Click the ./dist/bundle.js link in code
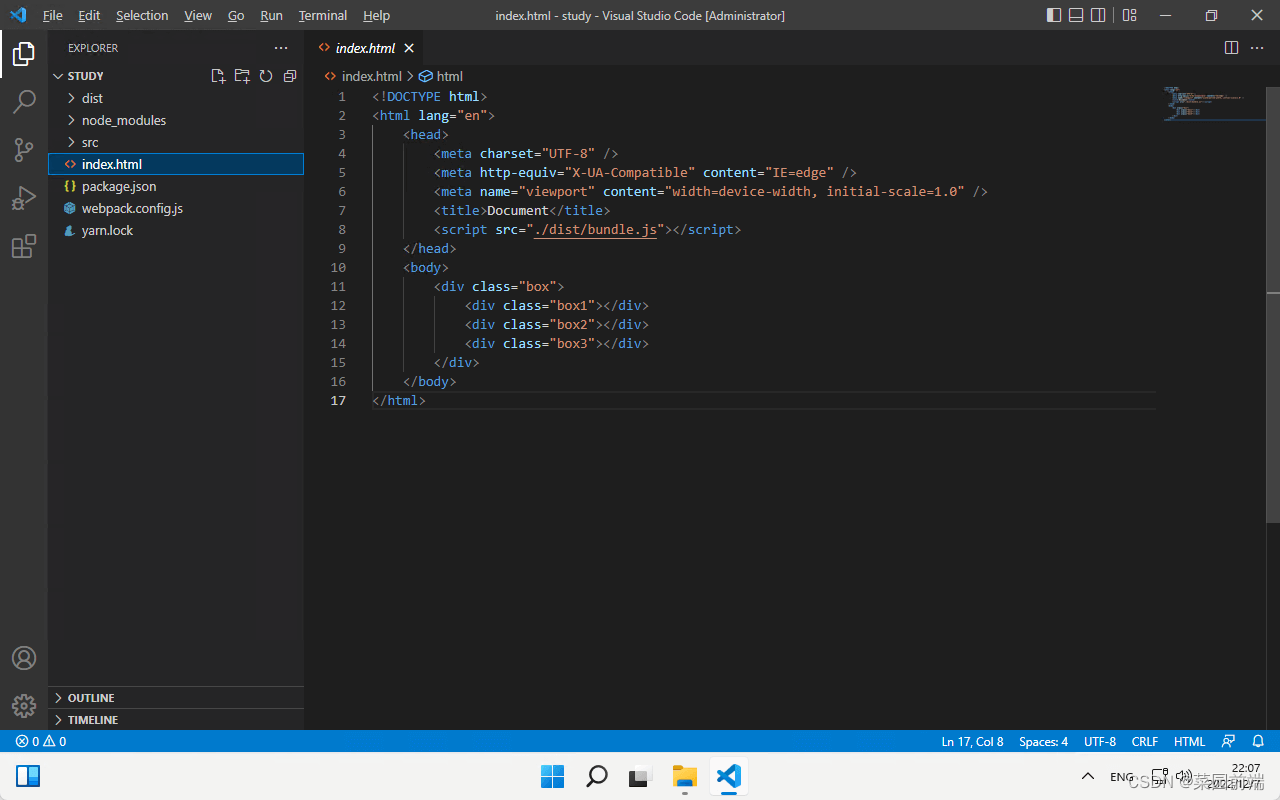 coord(595,229)
